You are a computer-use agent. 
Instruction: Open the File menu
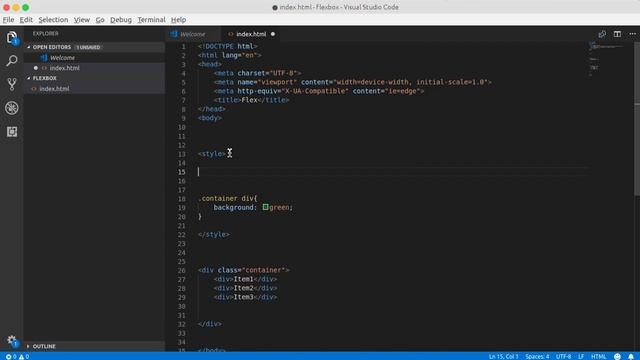8,20
